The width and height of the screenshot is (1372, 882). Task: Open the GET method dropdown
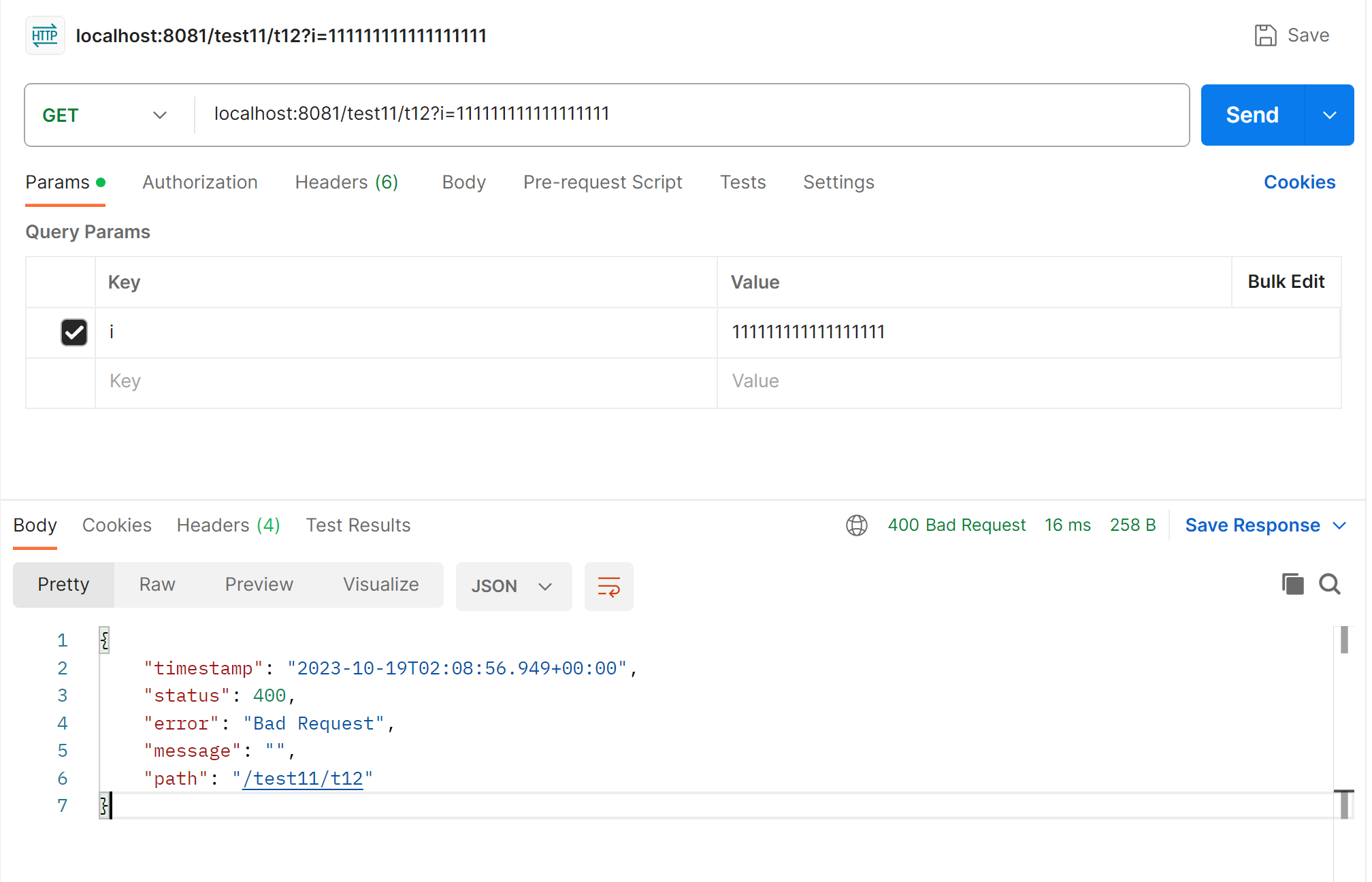[105, 115]
